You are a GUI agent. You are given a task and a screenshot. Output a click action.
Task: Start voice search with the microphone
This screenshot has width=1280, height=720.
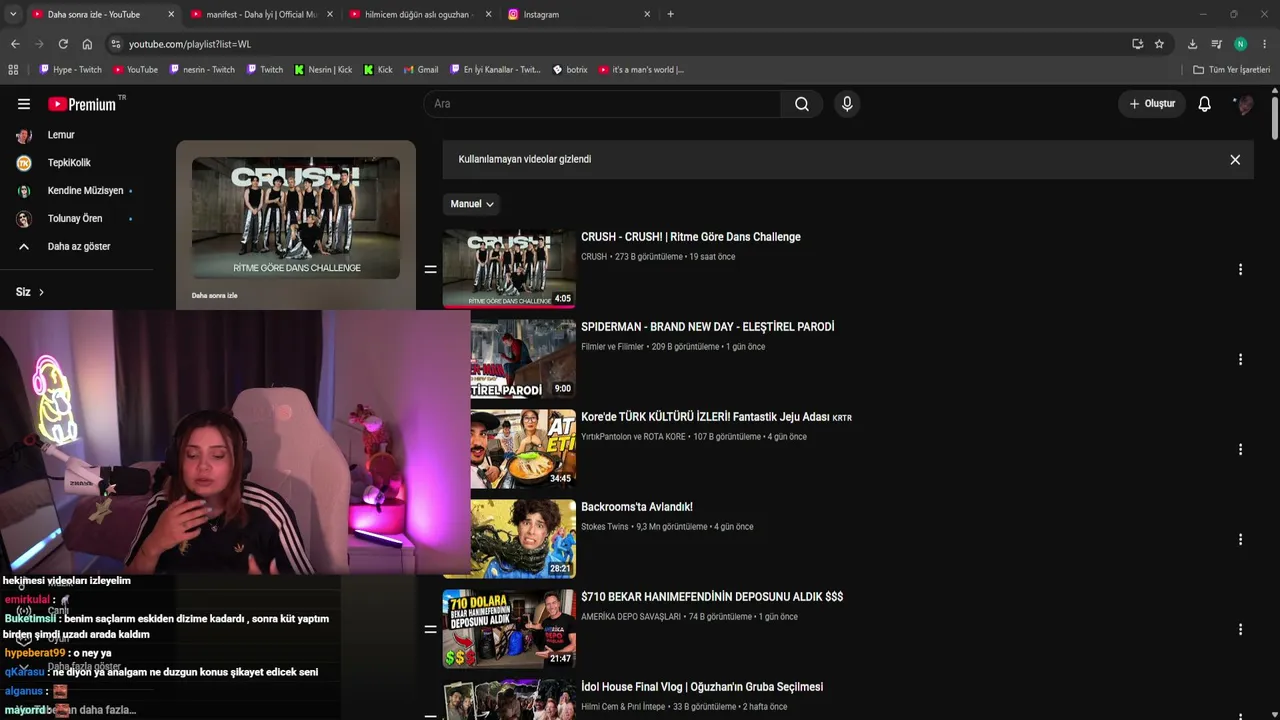coord(847,104)
